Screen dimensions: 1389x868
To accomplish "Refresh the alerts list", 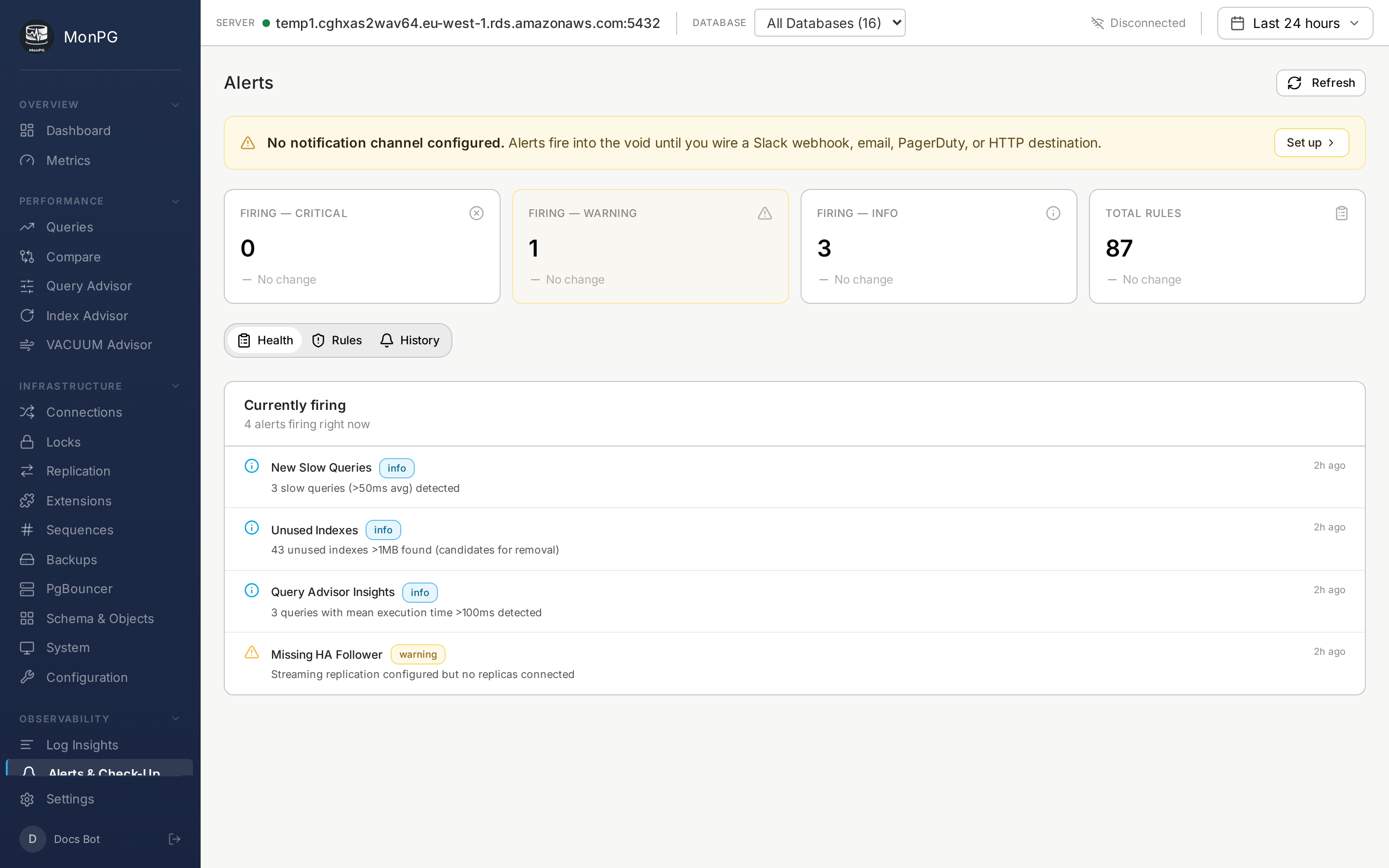I will (1320, 82).
